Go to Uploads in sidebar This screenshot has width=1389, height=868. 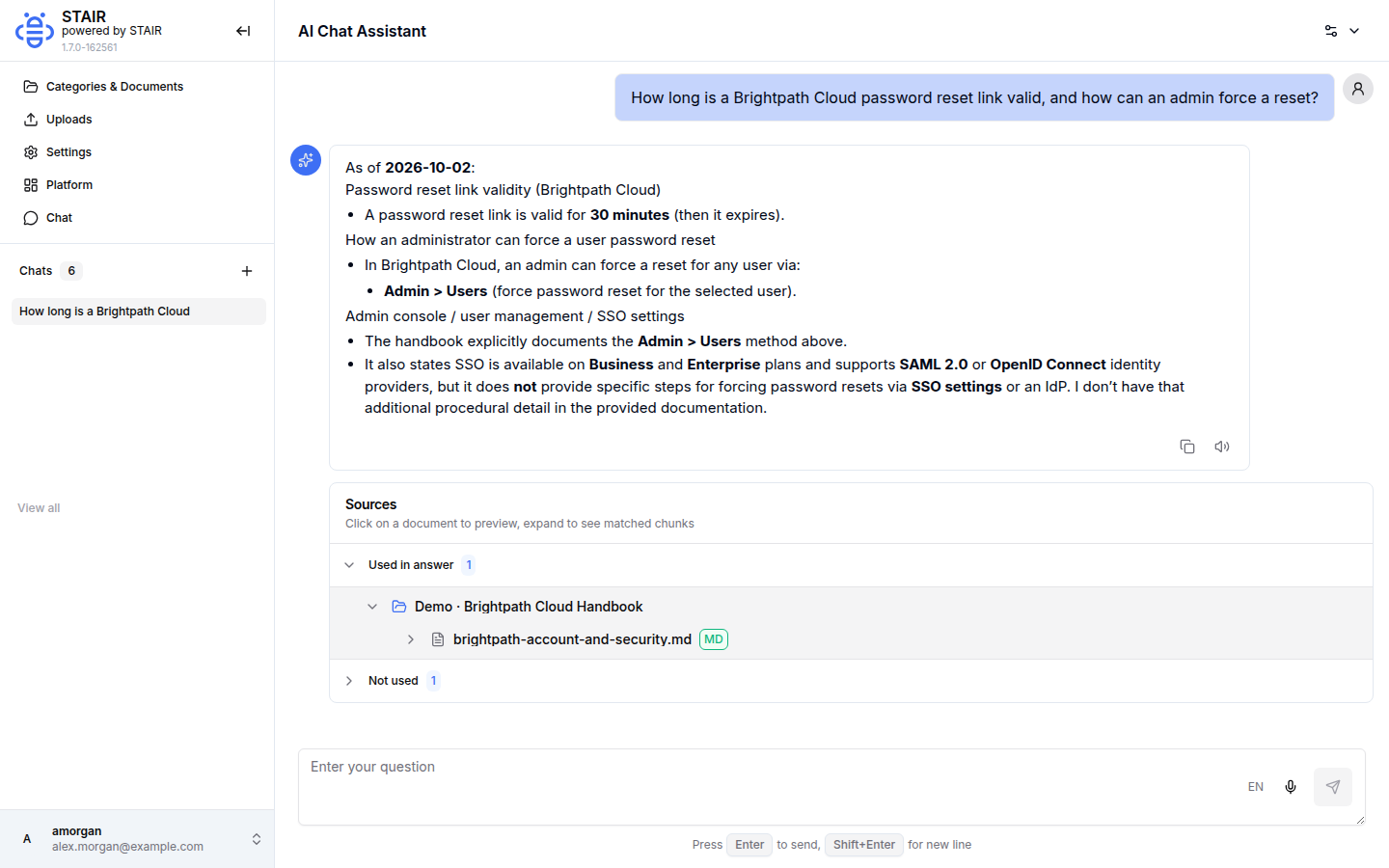137,120
